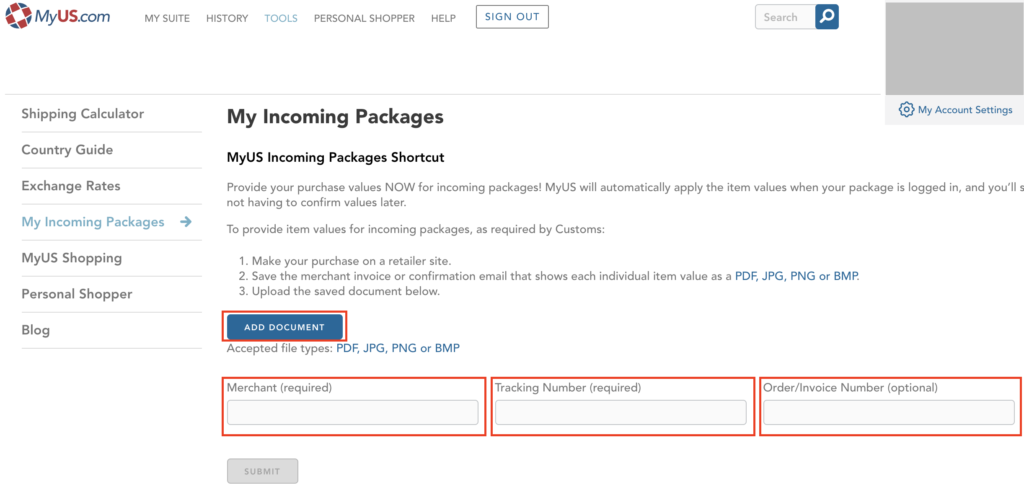Image resolution: width=1024 pixels, height=487 pixels.
Task: Click the Merchant (required) input field
Action: coord(353,413)
